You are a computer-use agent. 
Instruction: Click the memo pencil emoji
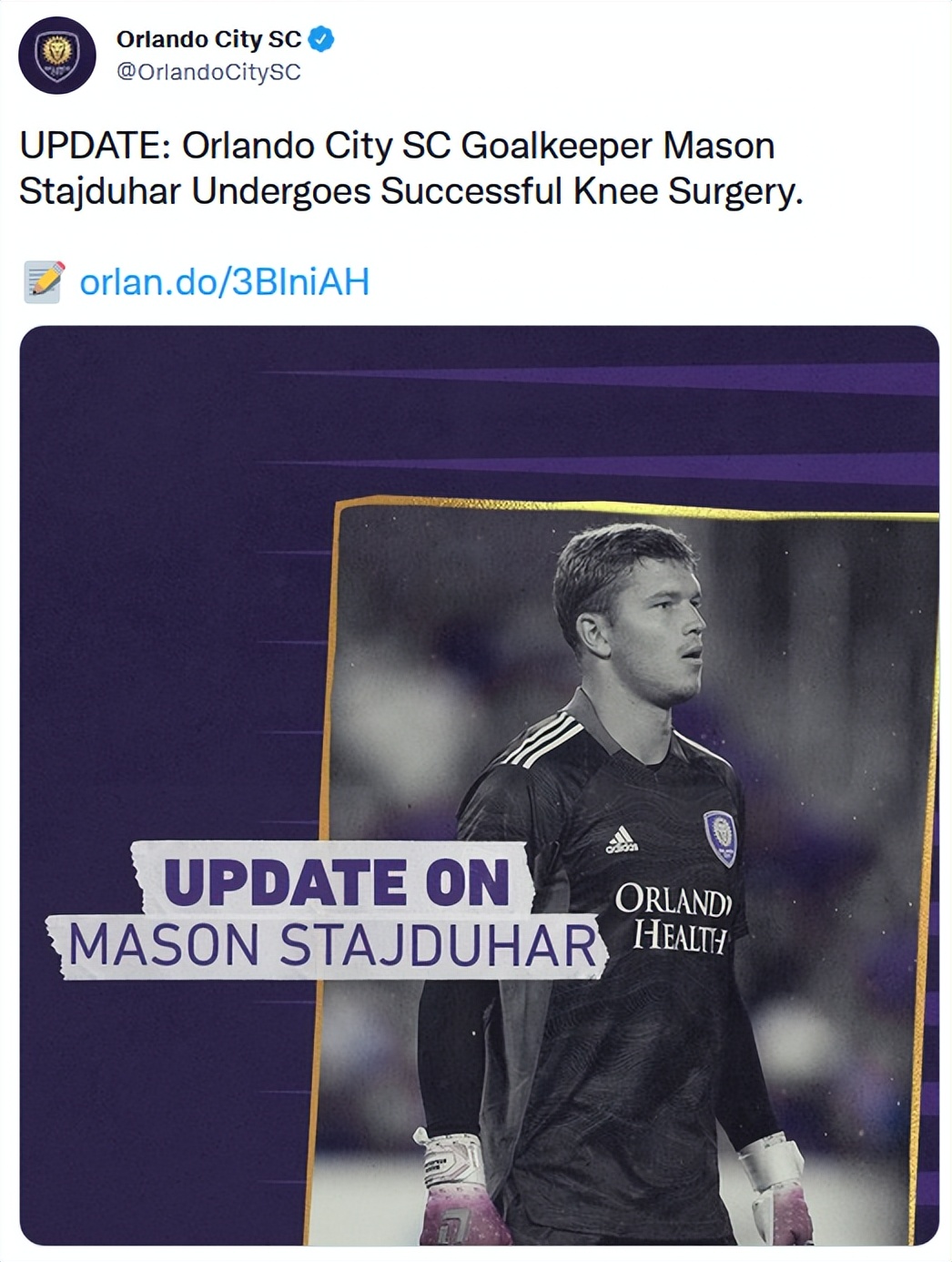pos(44,281)
